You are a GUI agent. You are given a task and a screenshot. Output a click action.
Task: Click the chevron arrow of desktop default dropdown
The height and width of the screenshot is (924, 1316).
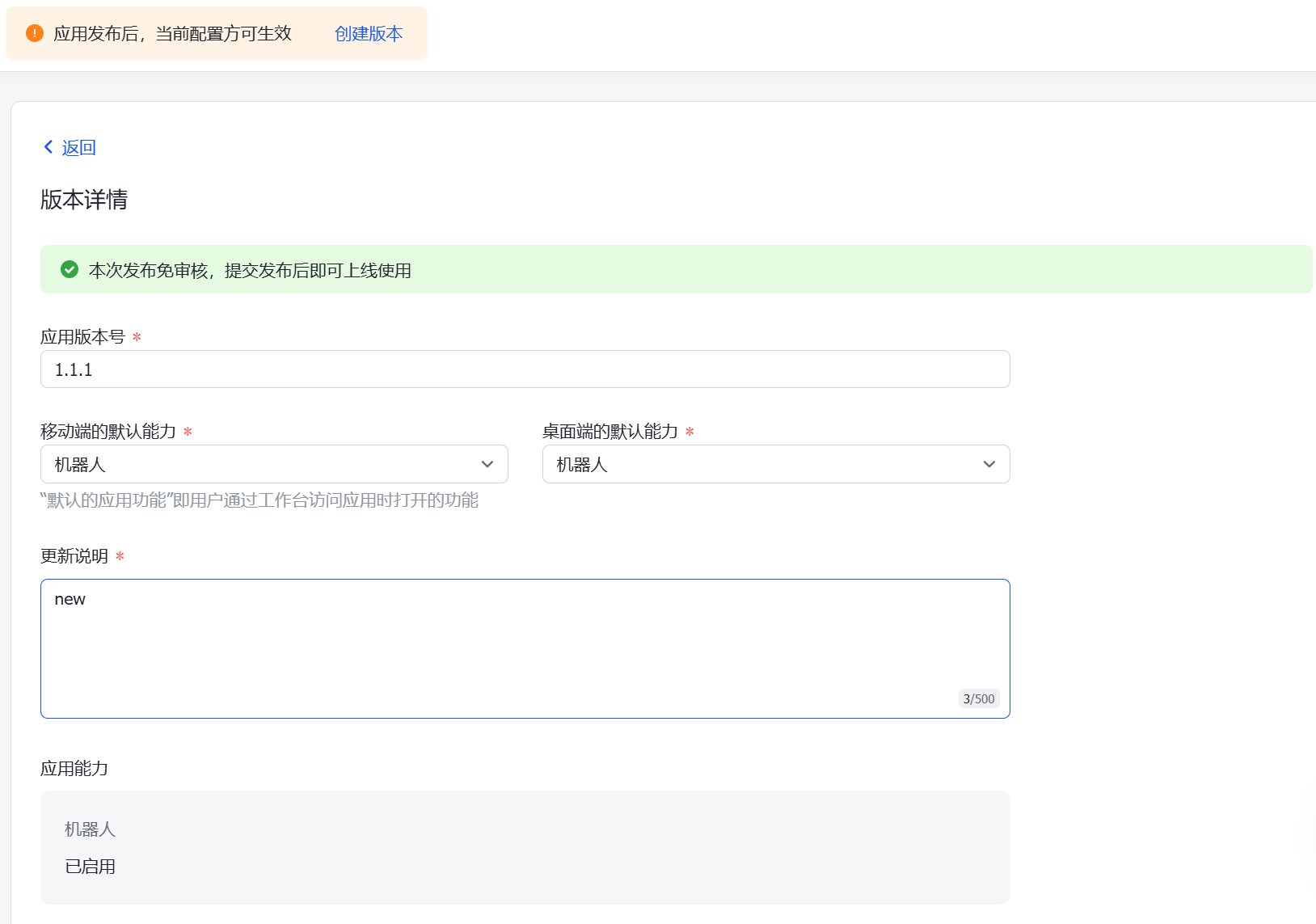pyautogui.click(x=989, y=464)
